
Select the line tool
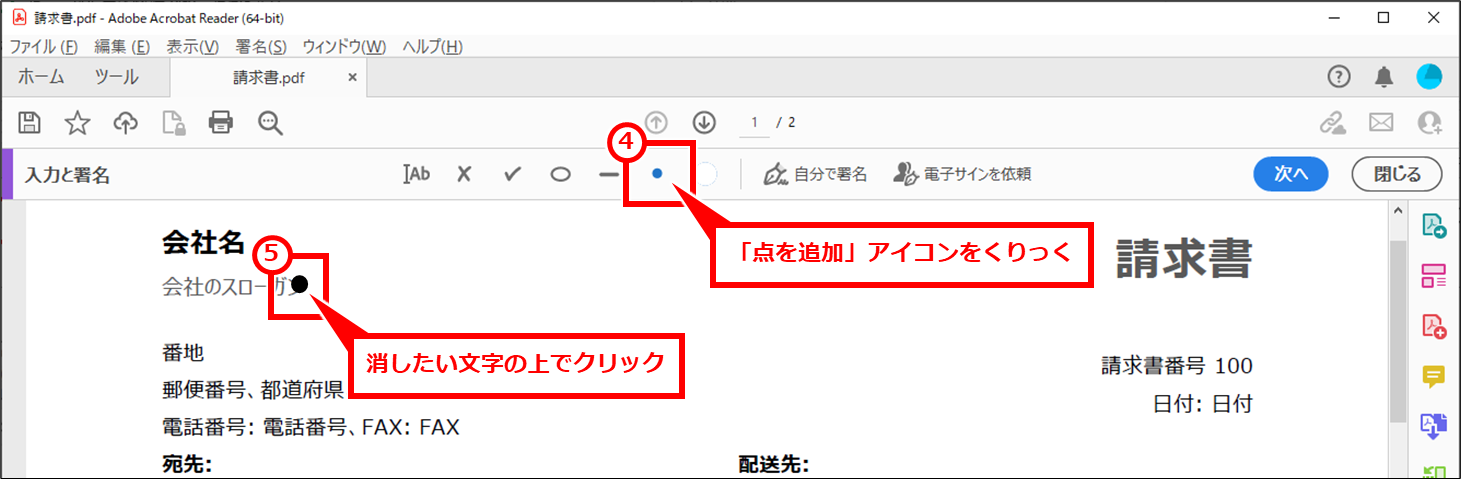click(608, 174)
